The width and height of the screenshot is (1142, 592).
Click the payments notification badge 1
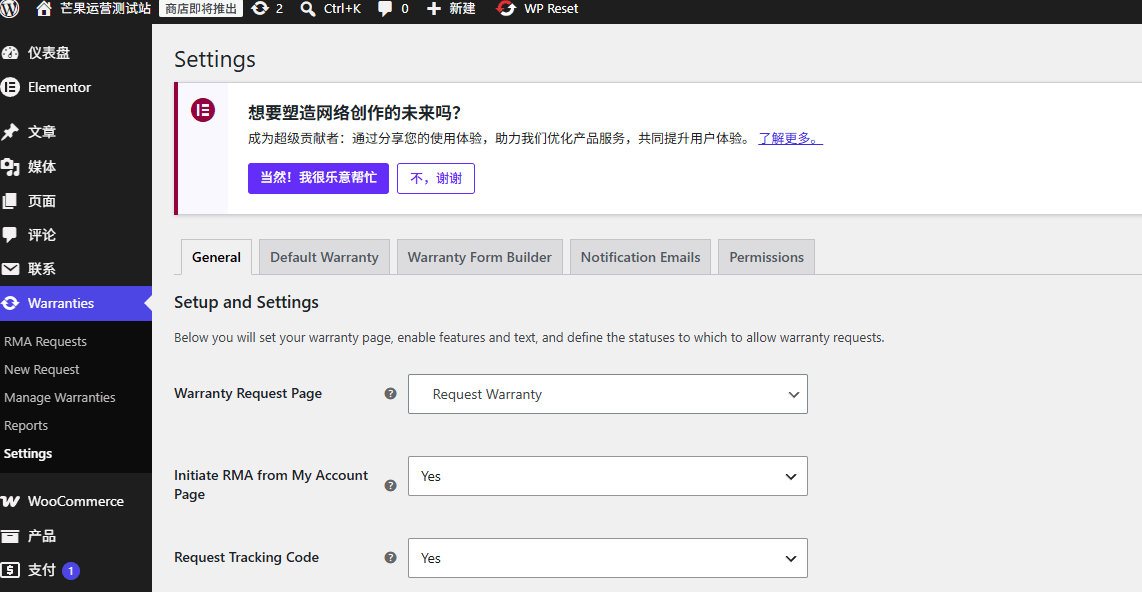[71, 571]
